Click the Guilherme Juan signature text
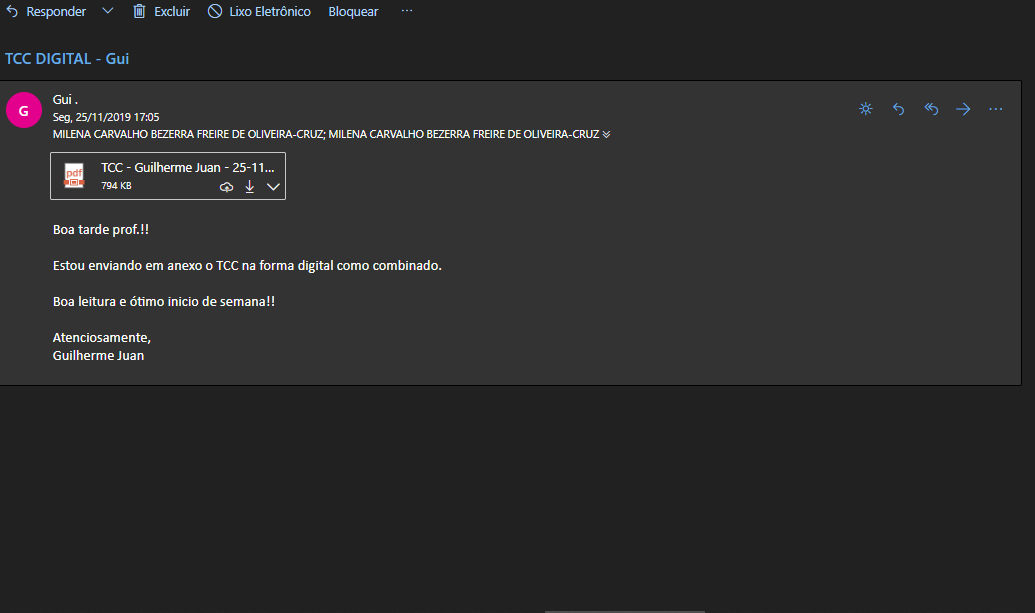The width and height of the screenshot is (1035, 613). click(98, 356)
